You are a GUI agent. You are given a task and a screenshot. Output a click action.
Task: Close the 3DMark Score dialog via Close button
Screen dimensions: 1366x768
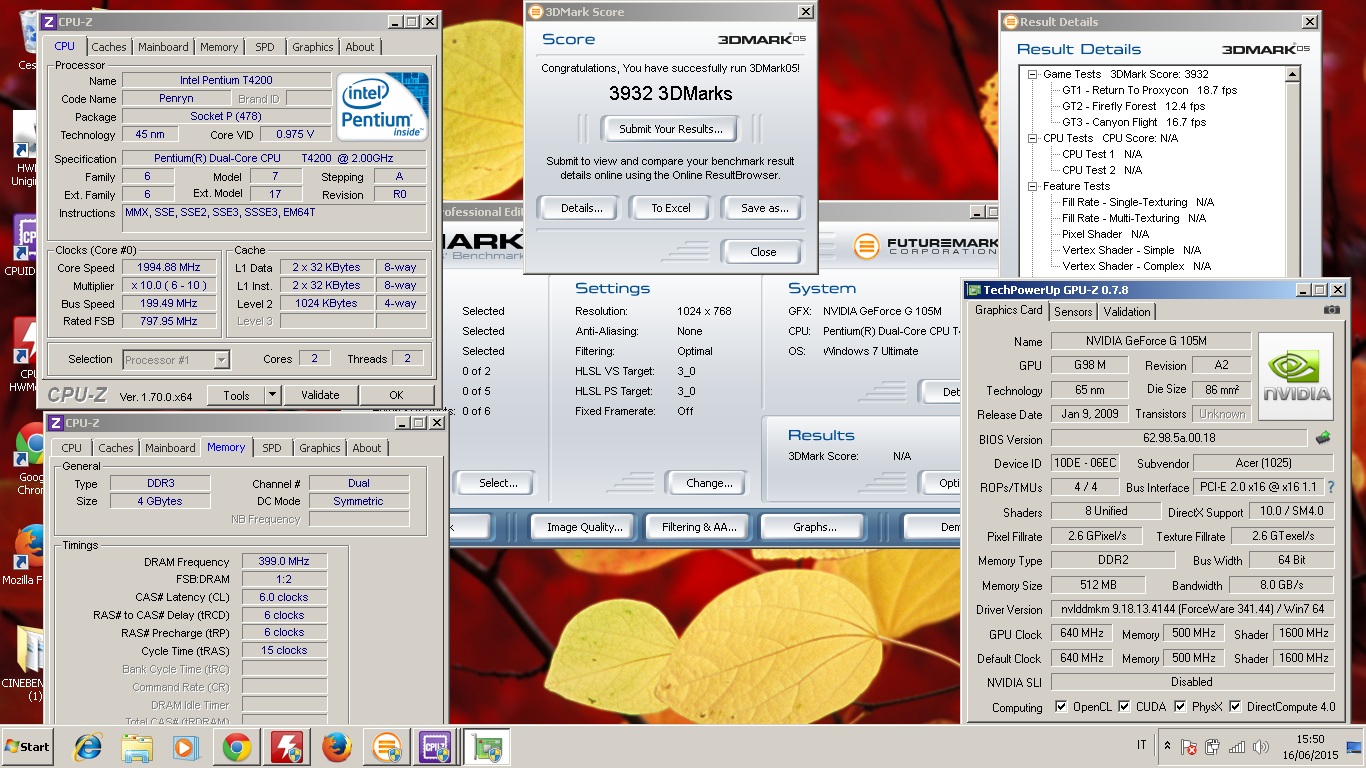[763, 252]
